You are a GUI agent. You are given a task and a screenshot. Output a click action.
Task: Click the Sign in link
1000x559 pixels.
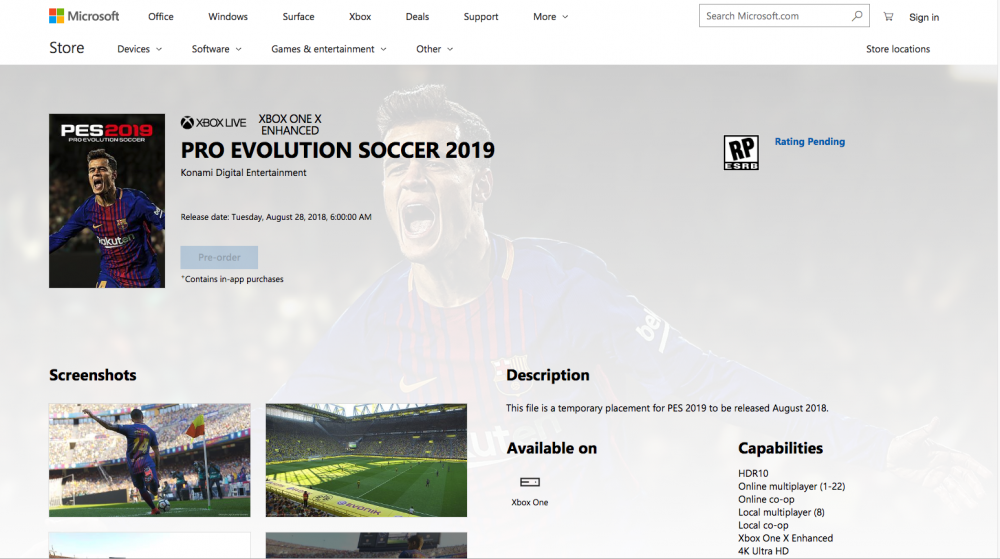pyautogui.click(x=924, y=17)
